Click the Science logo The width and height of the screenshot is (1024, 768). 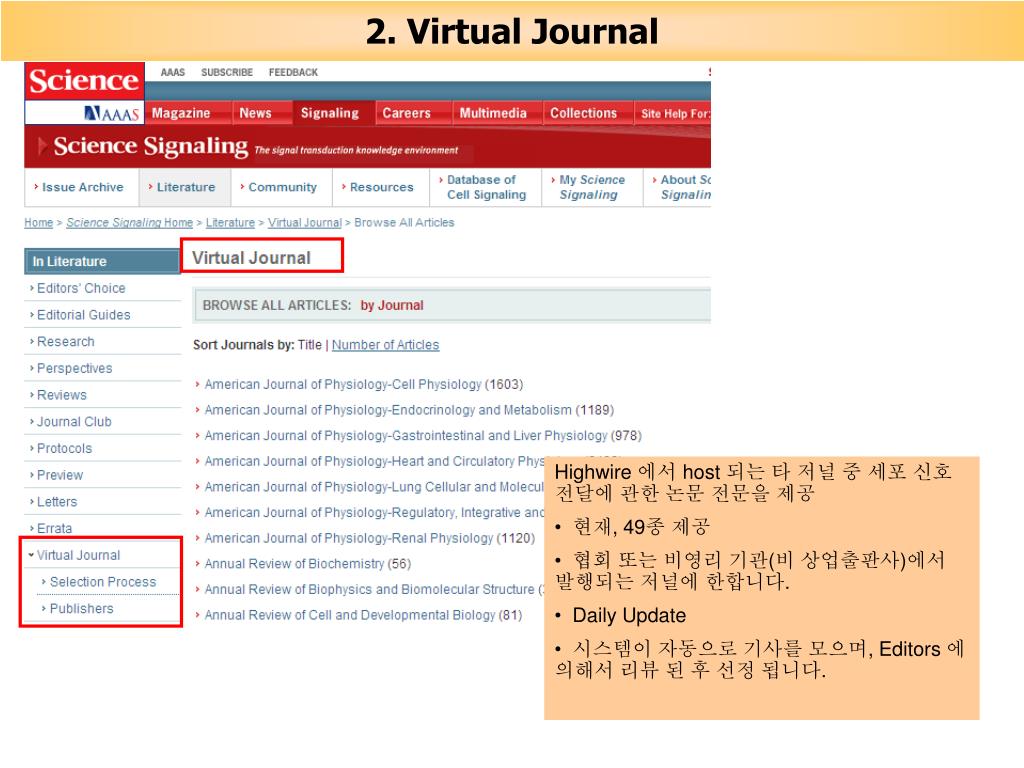(x=84, y=81)
